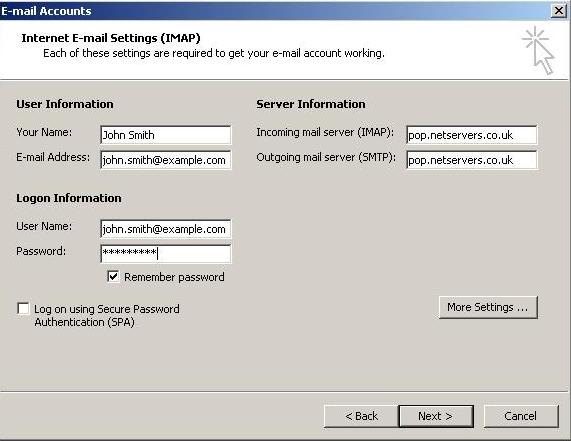The image size is (571, 441).
Task: Cancel the e-mail account setup
Action: coord(521,416)
